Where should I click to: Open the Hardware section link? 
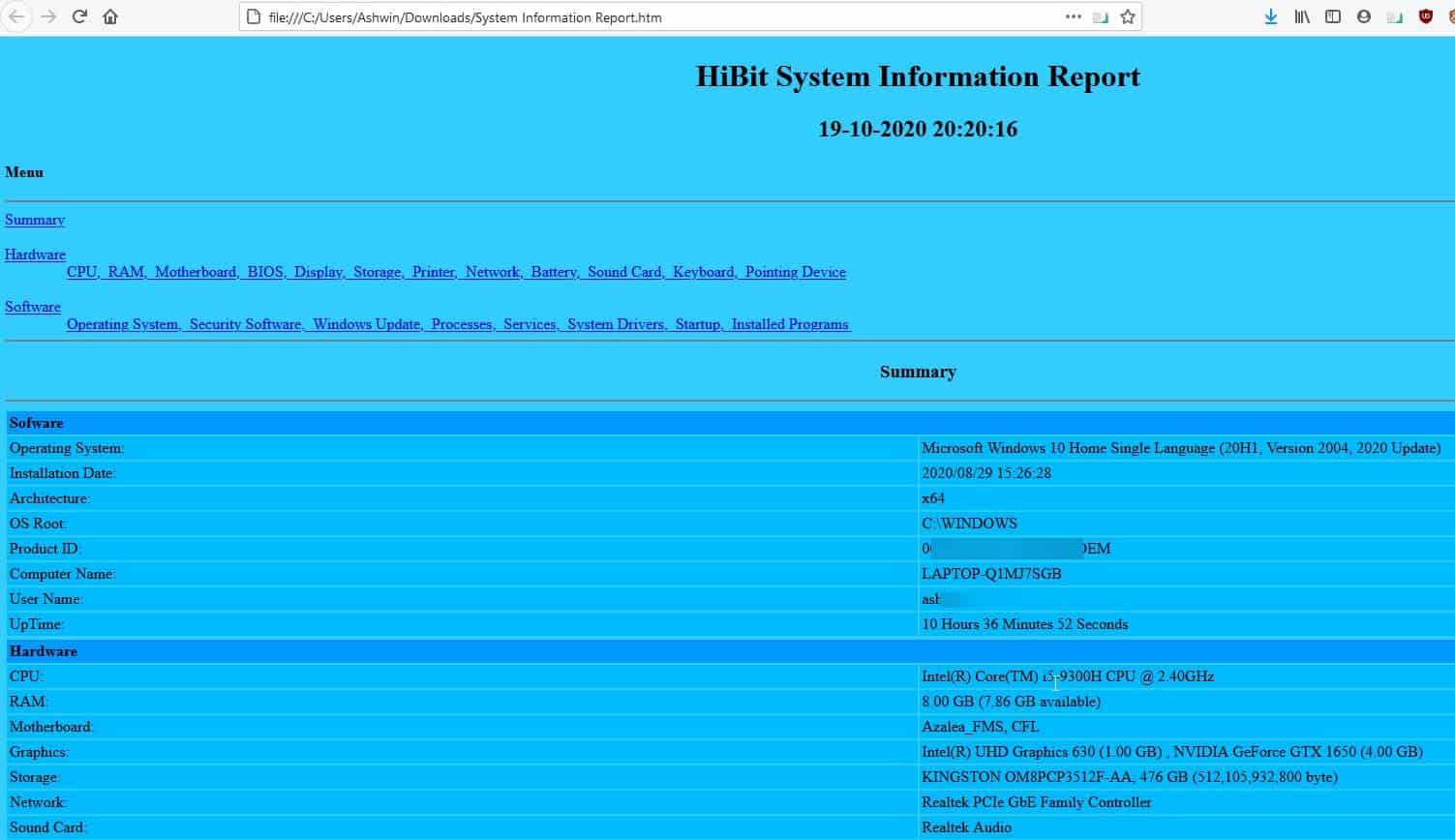tap(35, 255)
